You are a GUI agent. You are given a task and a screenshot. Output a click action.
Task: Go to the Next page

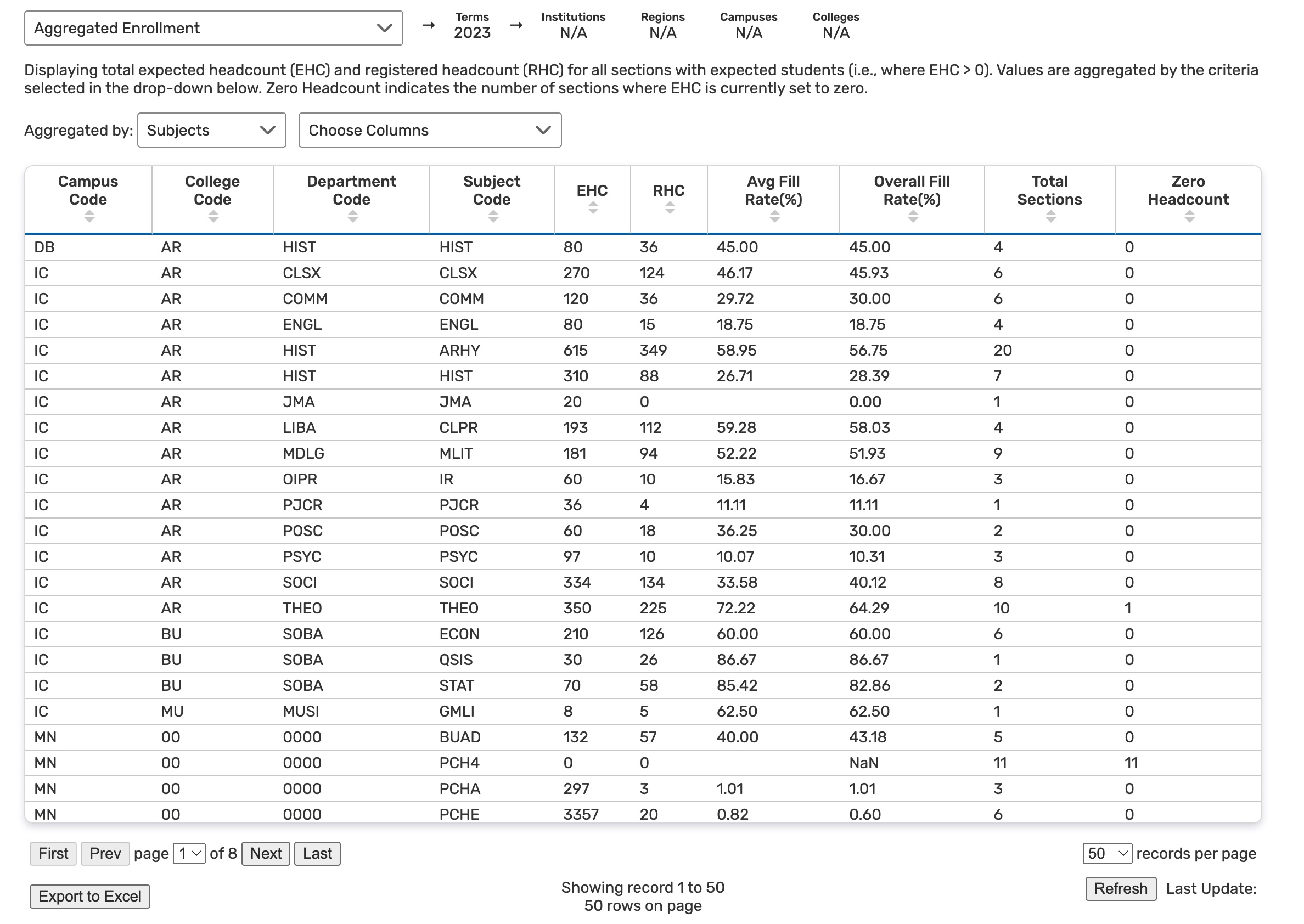[x=265, y=853]
